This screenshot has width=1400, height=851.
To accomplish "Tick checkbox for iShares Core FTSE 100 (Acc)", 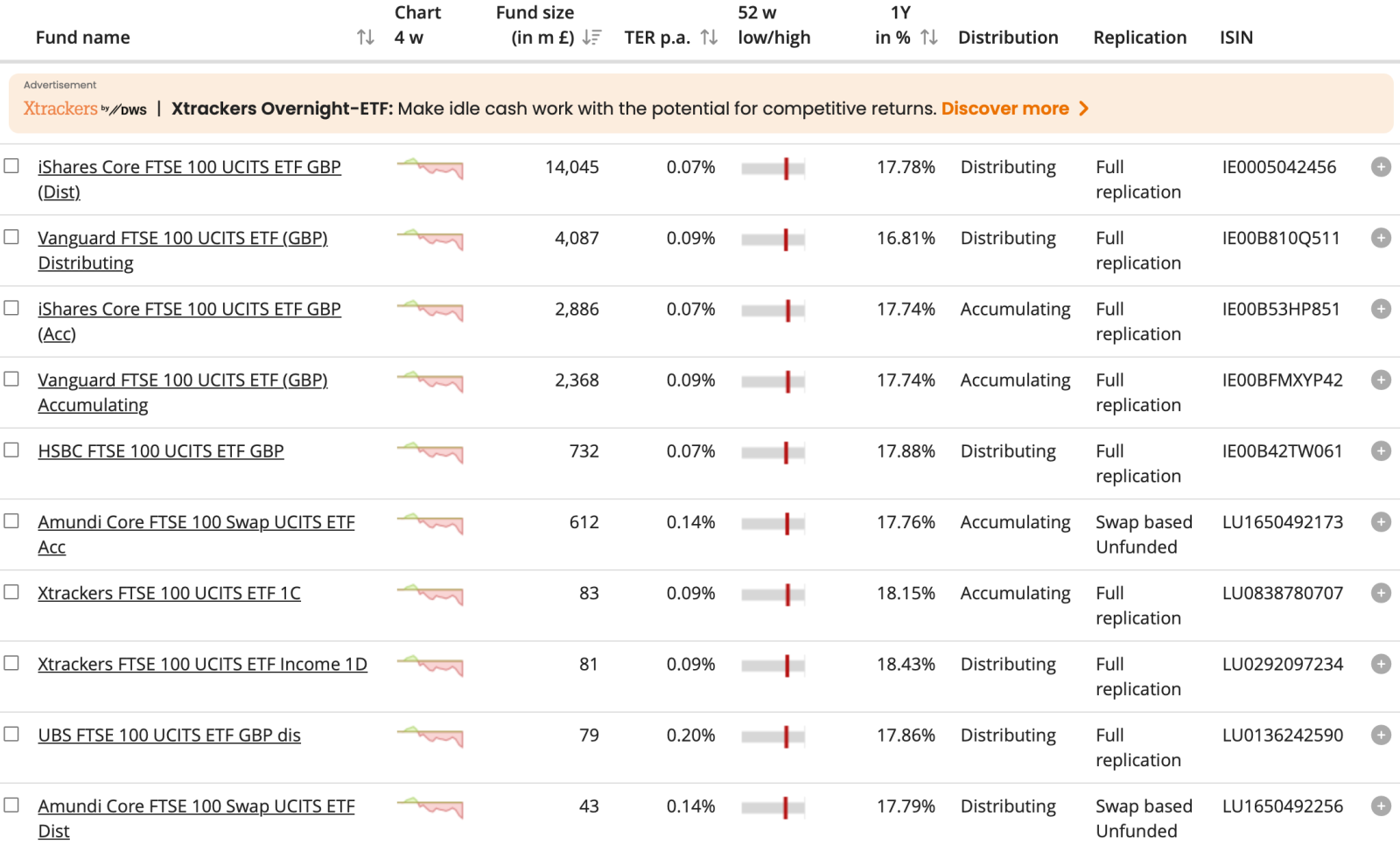I will tap(11, 308).
